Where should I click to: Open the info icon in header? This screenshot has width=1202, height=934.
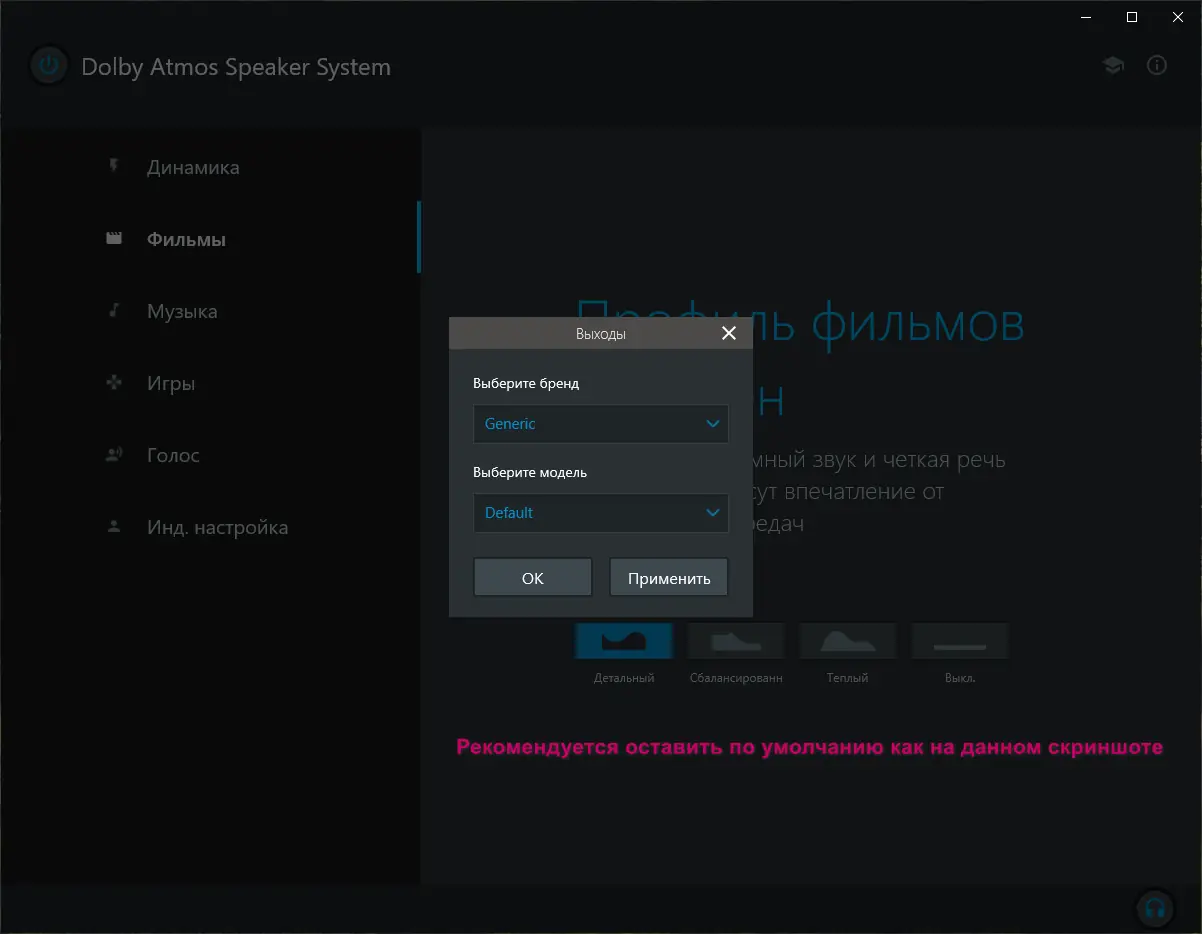[1157, 66]
